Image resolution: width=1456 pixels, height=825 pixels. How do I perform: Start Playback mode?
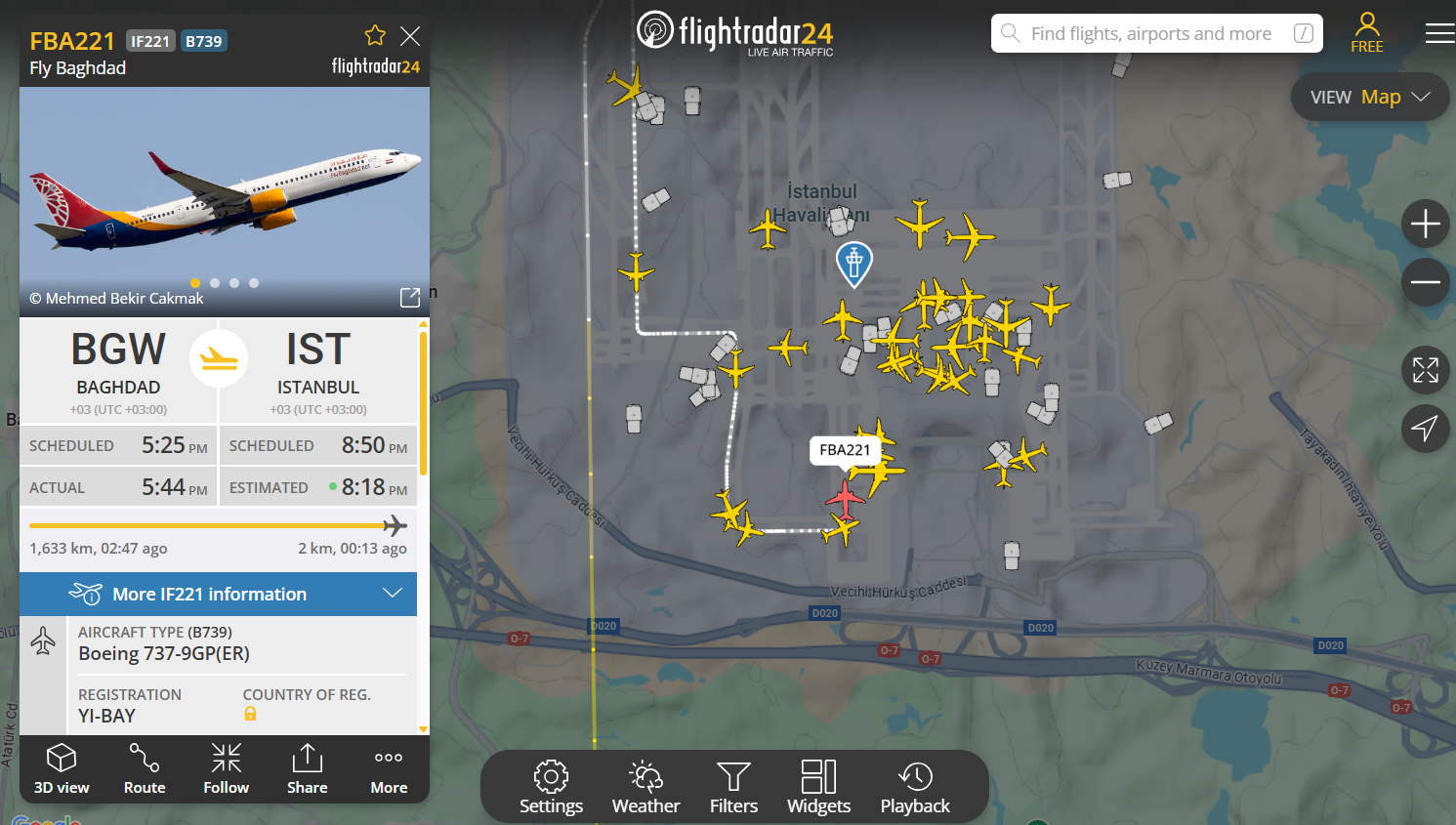pos(915,787)
